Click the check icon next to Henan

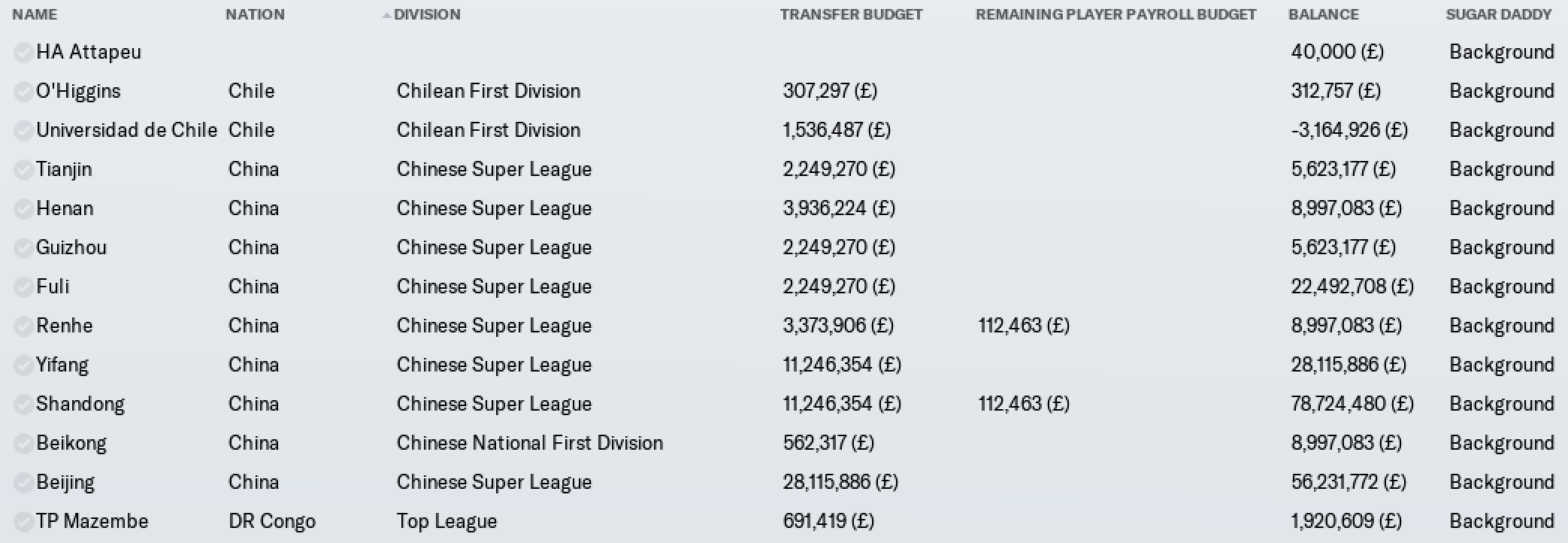(x=23, y=208)
